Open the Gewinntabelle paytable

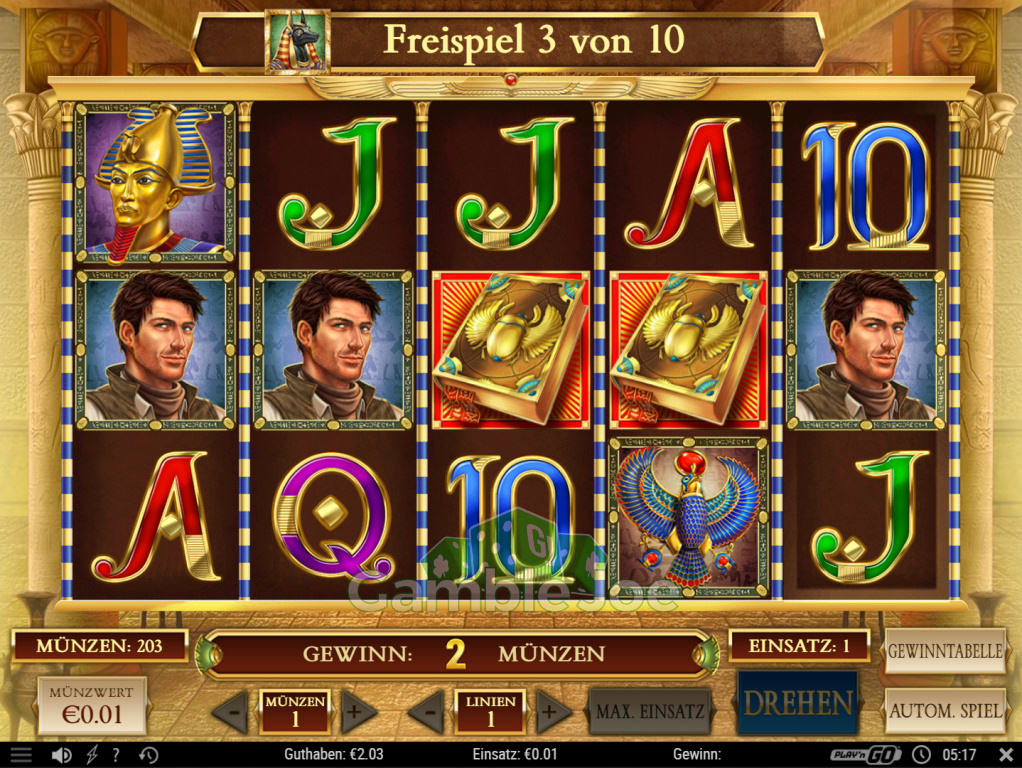[945, 651]
